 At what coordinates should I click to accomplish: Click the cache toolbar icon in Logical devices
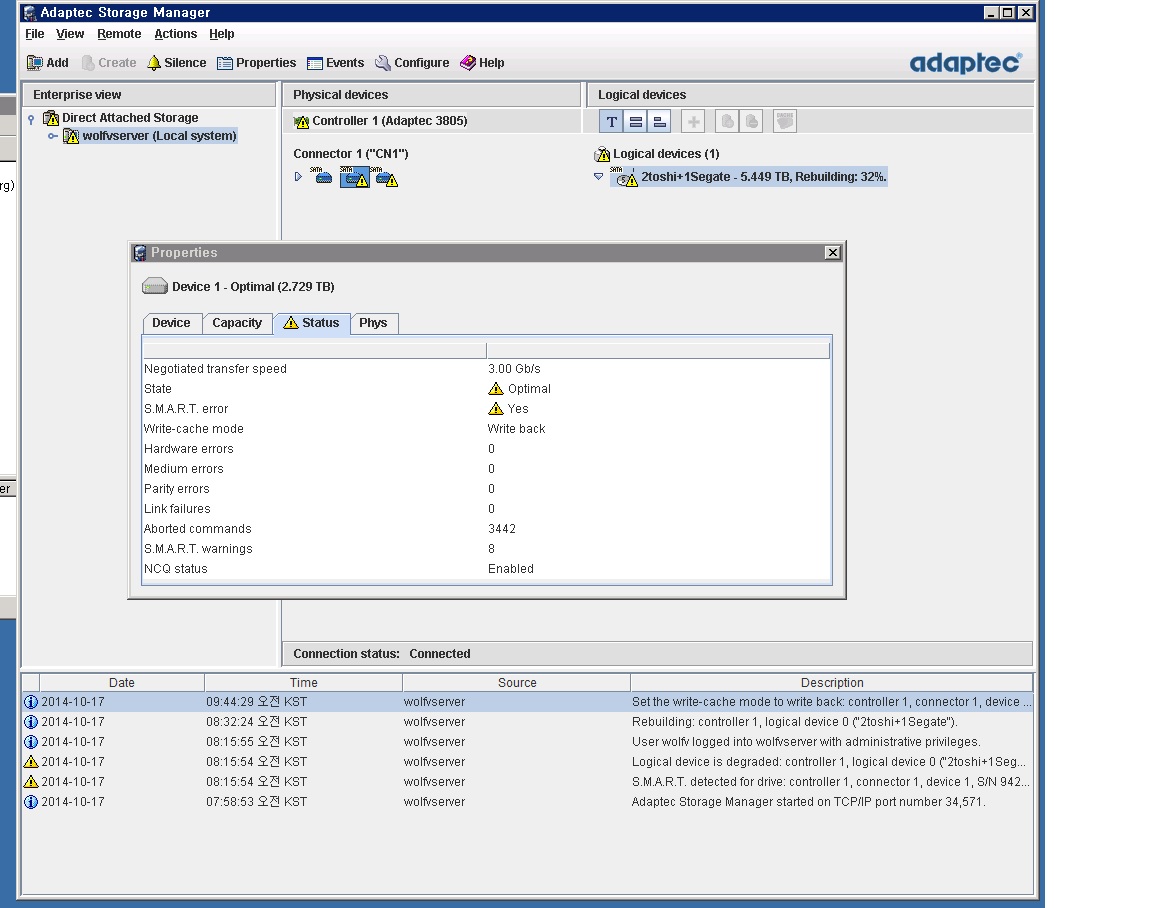pos(785,122)
